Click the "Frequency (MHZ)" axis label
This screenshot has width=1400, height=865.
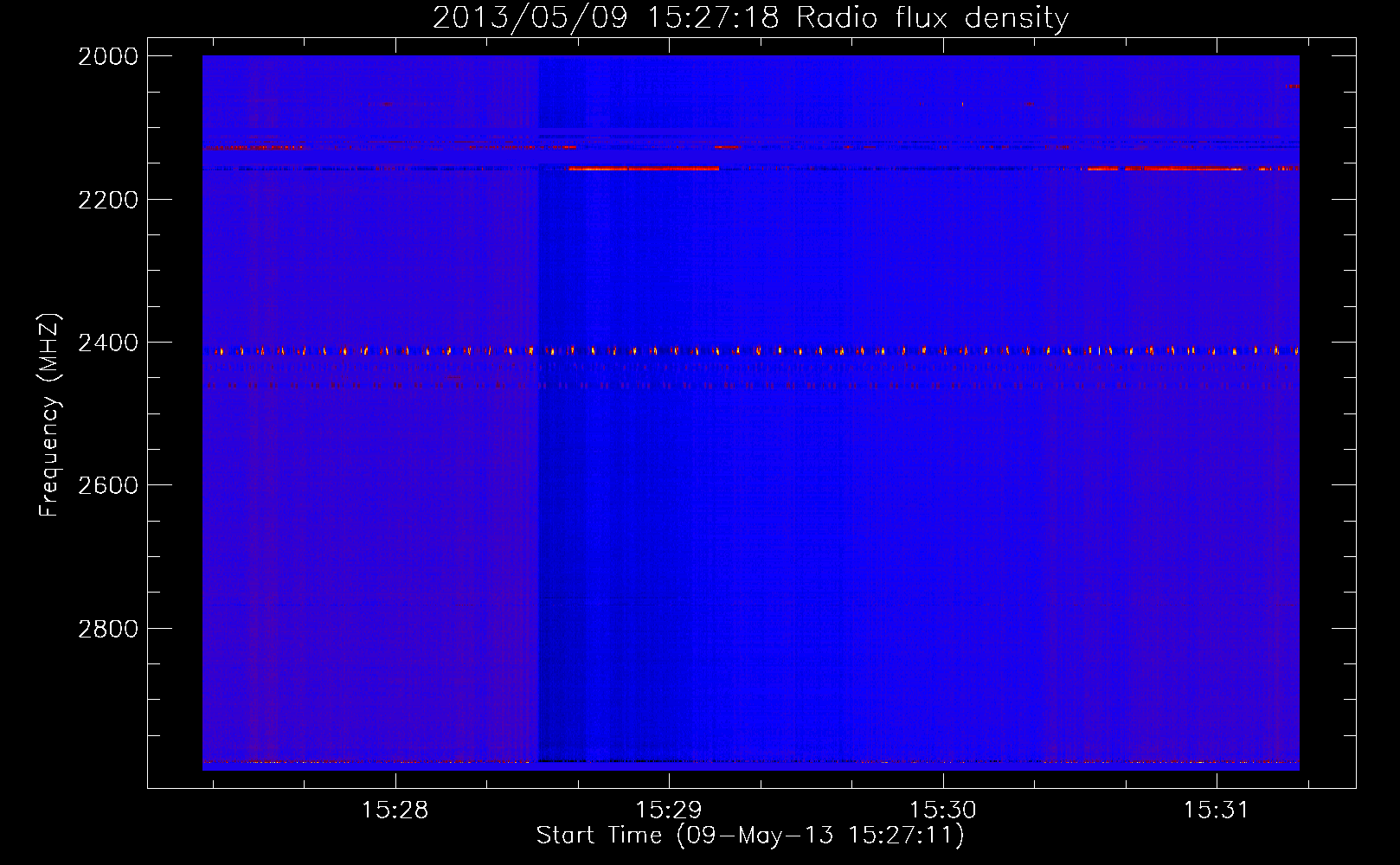[49, 415]
